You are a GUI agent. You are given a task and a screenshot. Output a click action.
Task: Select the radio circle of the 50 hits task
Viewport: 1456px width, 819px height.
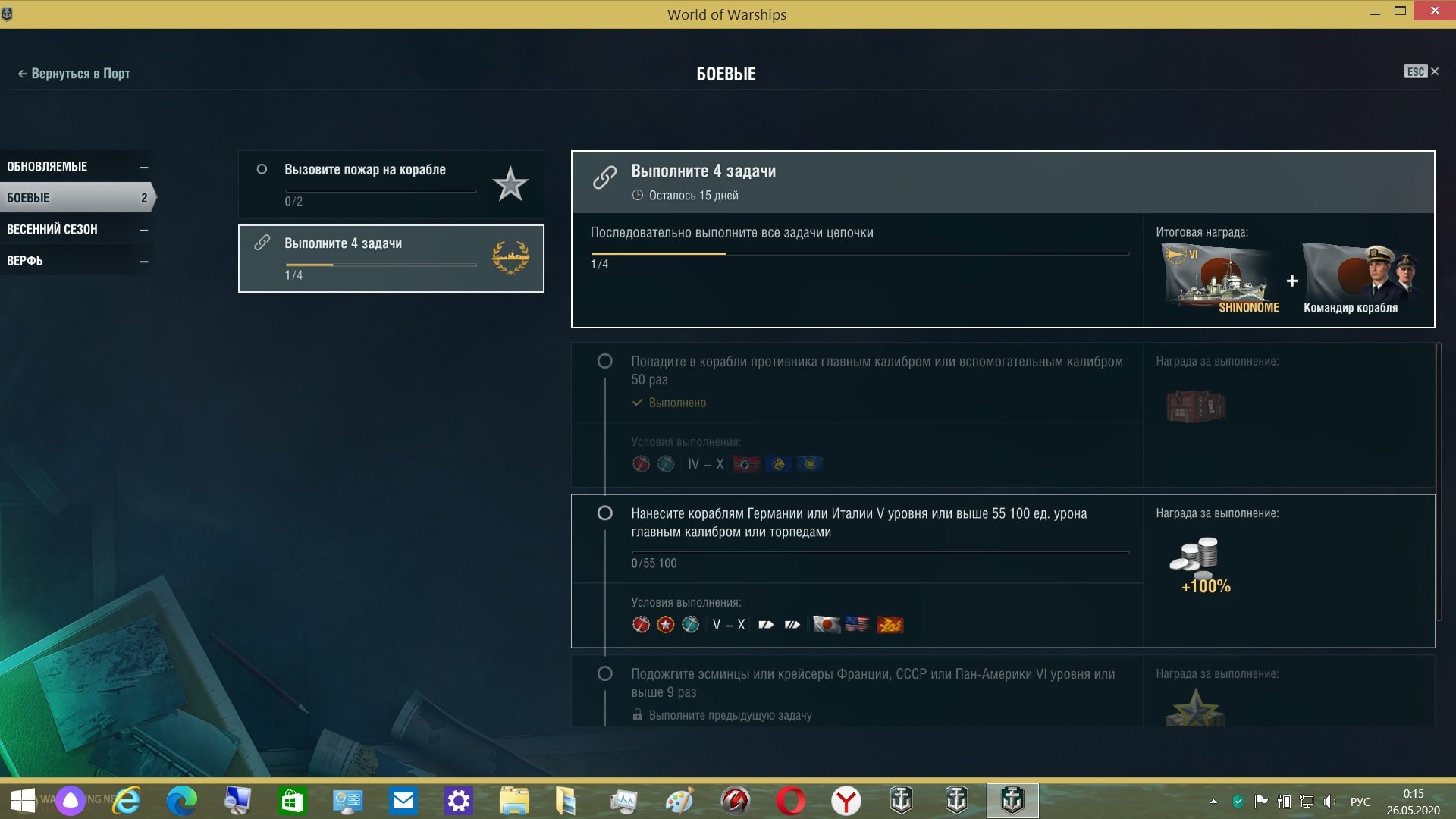pyautogui.click(x=605, y=361)
